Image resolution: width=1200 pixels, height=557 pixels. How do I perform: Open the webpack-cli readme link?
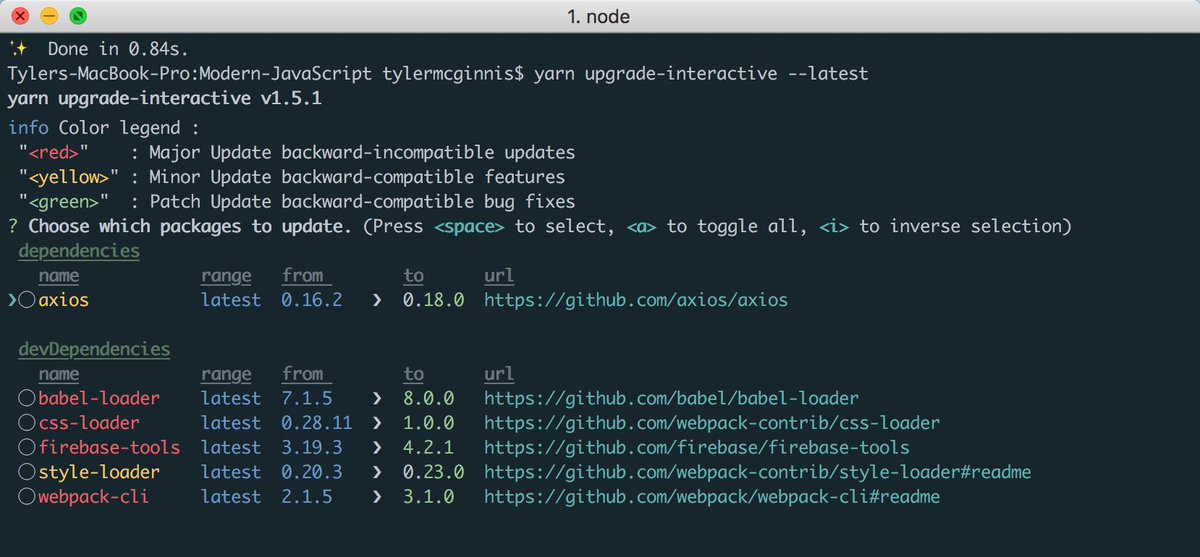(x=712, y=497)
